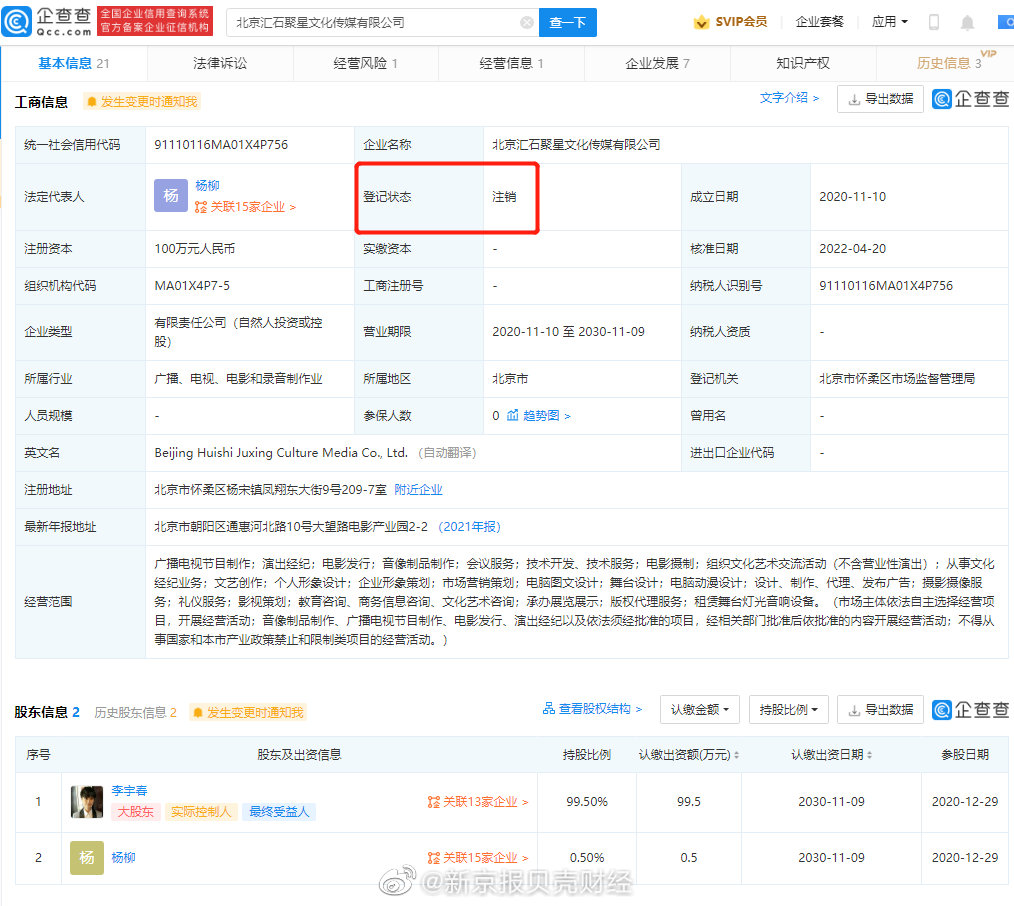Select 广播、电视、电影和录音制作业 industry text

click(238, 378)
